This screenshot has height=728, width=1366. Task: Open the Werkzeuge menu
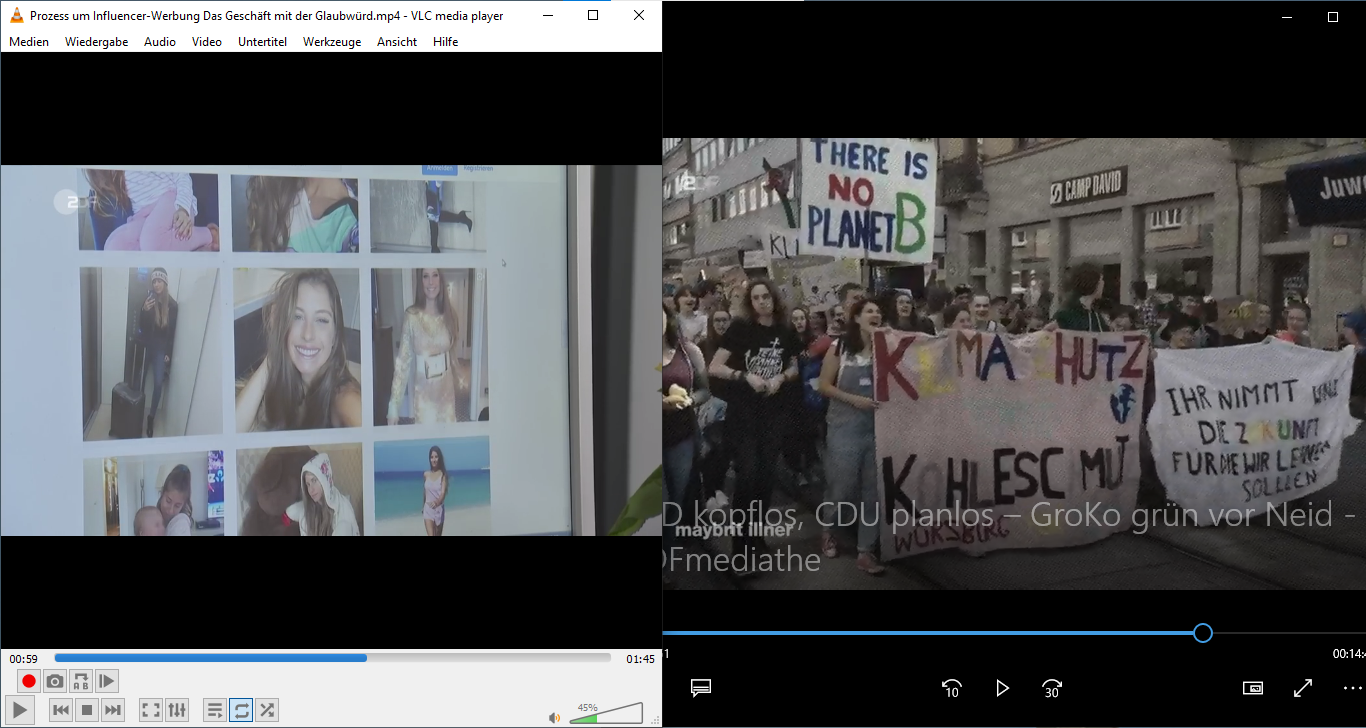tap(332, 42)
